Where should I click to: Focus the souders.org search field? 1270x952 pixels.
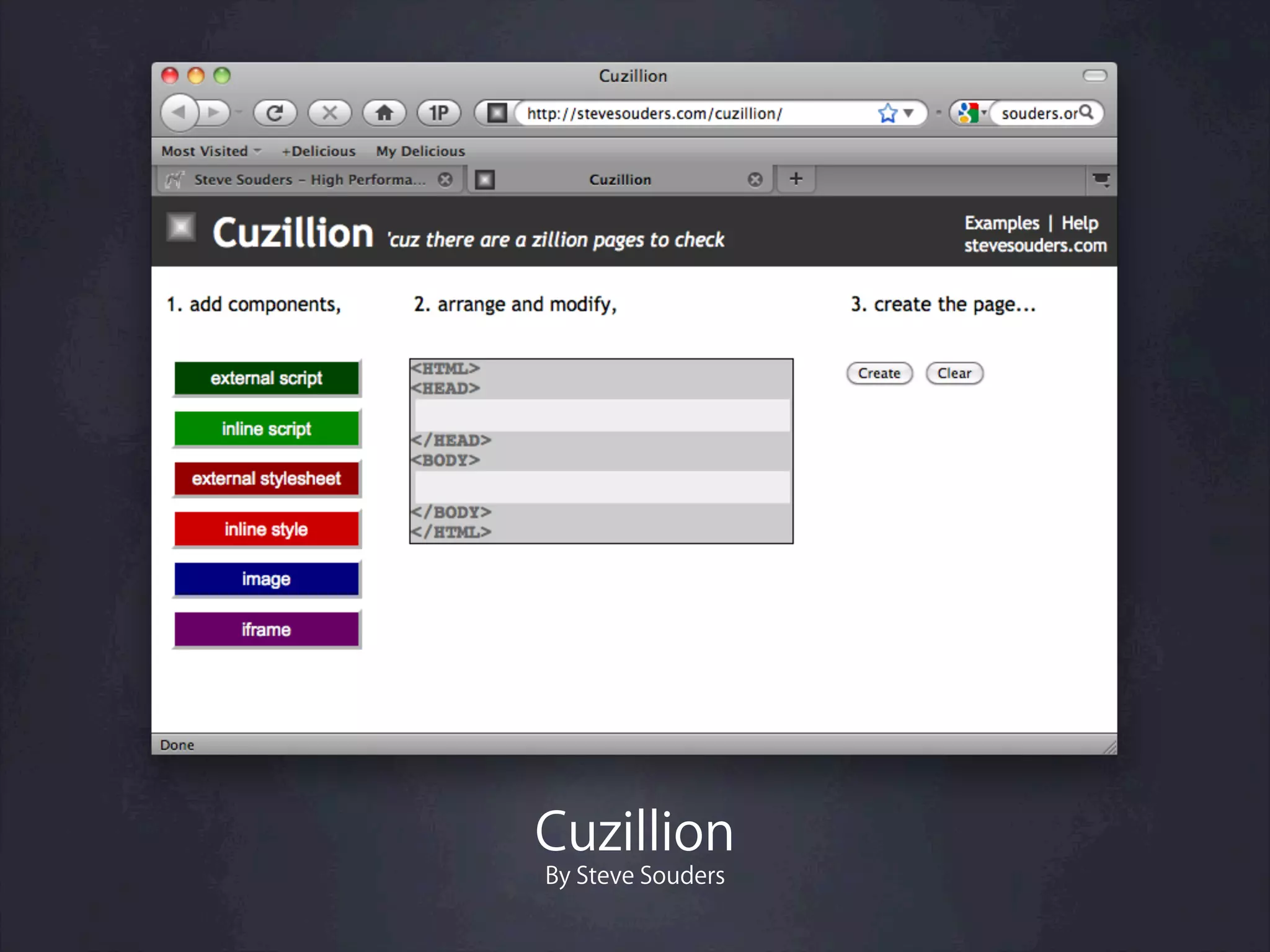tap(1039, 113)
